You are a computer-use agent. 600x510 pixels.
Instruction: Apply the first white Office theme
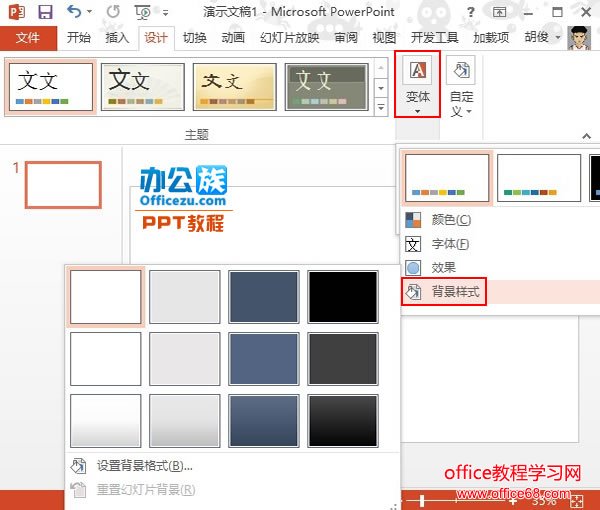point(51,87)
